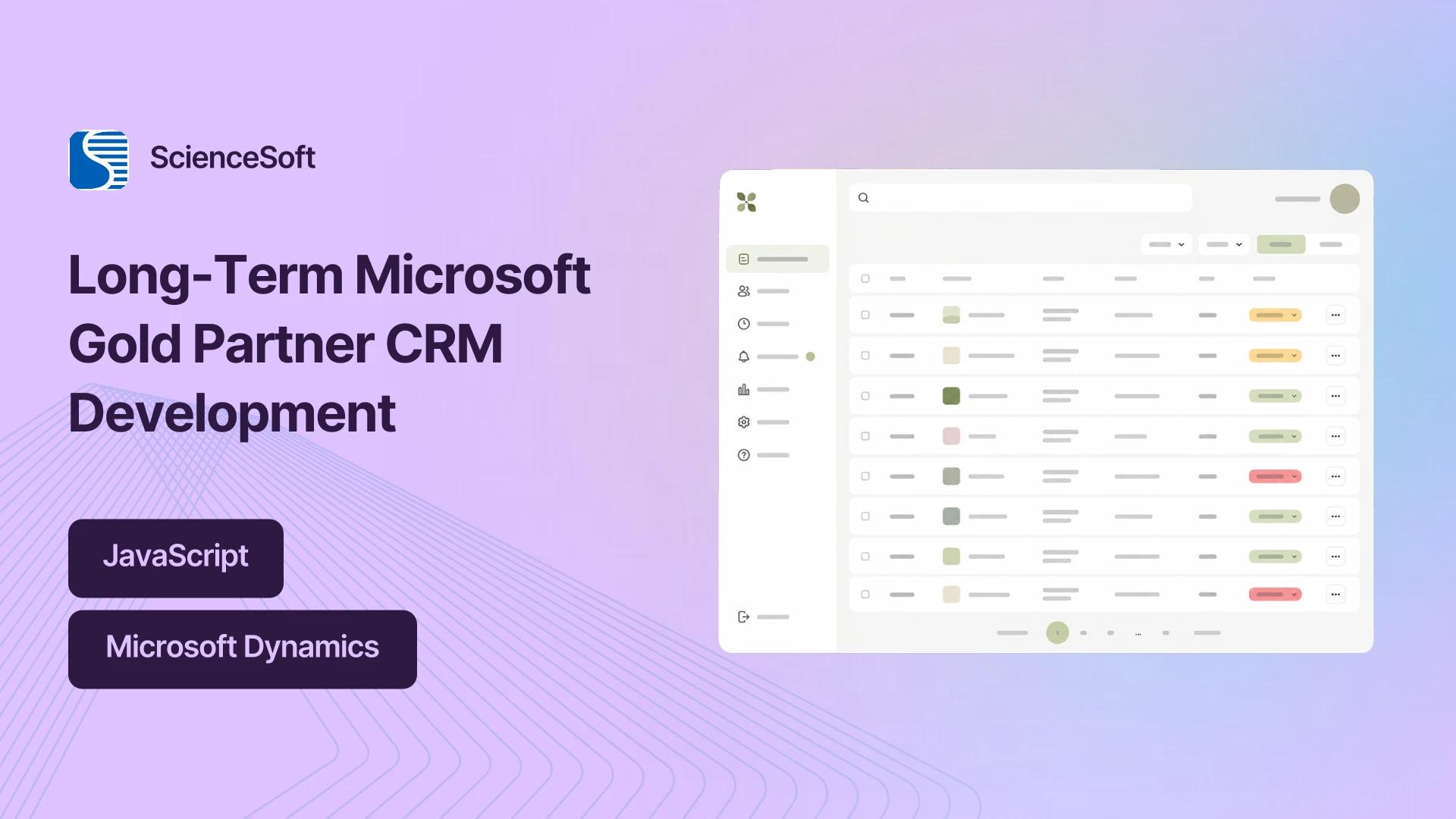Select the highlighted page 1 pagination circle

(x=1057, y=632)
